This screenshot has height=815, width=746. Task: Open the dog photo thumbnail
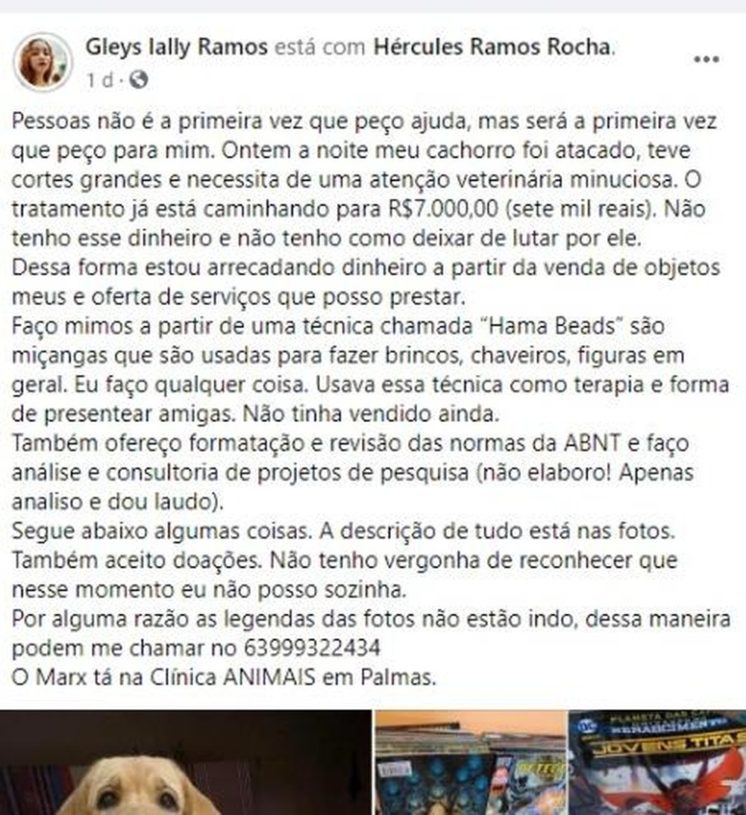(x=186, y=763)
